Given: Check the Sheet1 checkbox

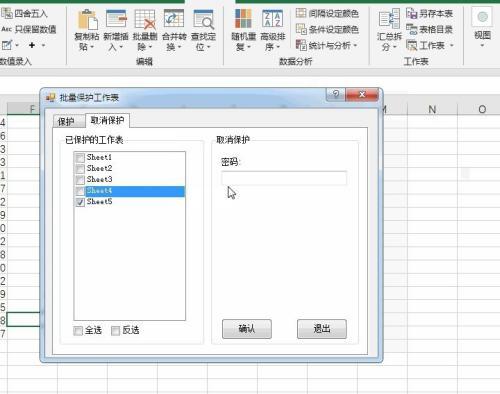Looking at the screenshot, I should coord(80,157).
